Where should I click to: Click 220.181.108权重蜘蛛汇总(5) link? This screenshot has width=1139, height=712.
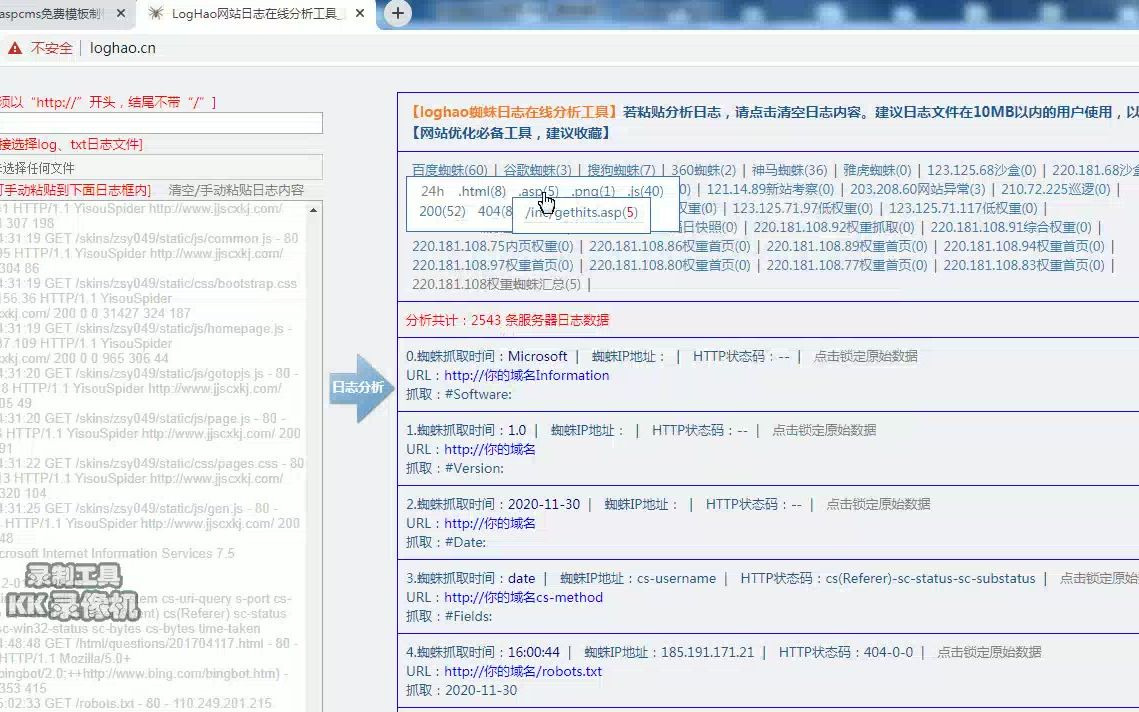(x=496, y=284)
